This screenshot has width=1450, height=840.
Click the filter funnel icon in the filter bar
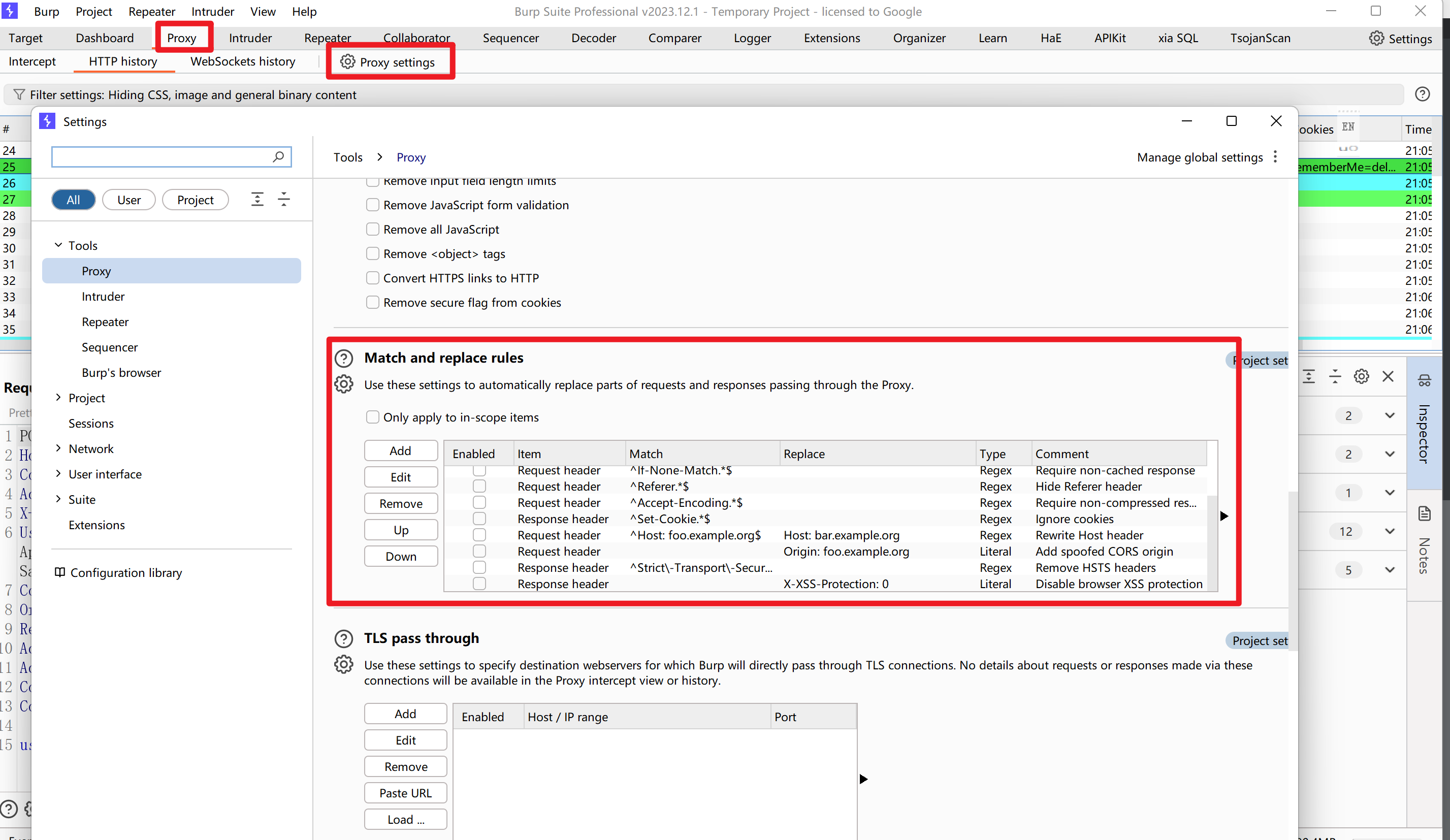click(19, 94)
